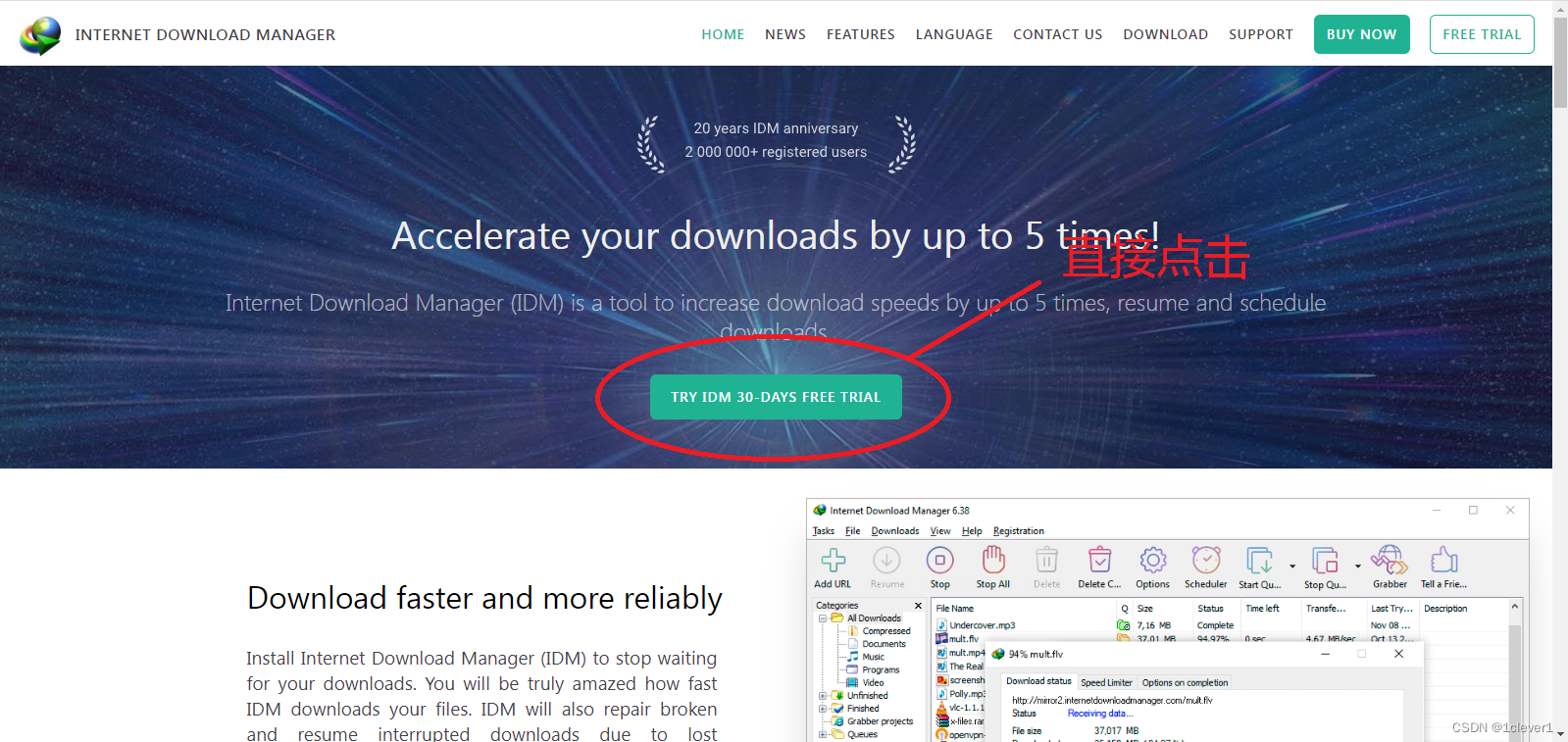Screen dimensions: 1568x742
Task: Open the Options gear icon
Action: pos(1152,560)
